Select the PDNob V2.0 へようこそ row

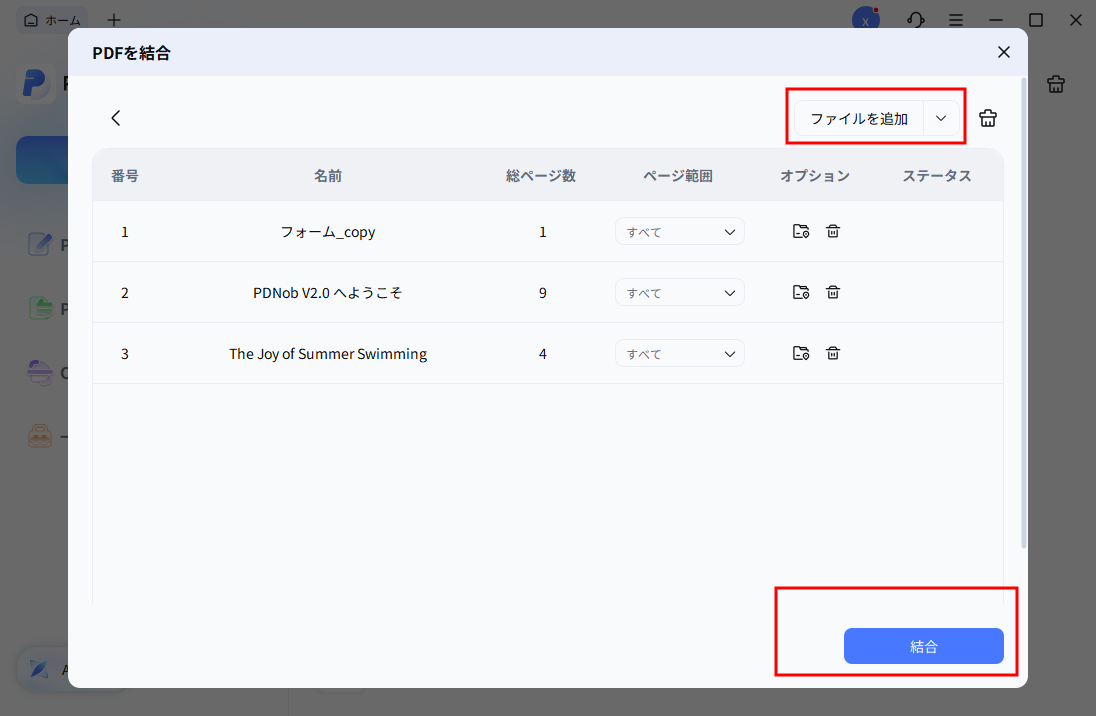(x=327, y=292)
